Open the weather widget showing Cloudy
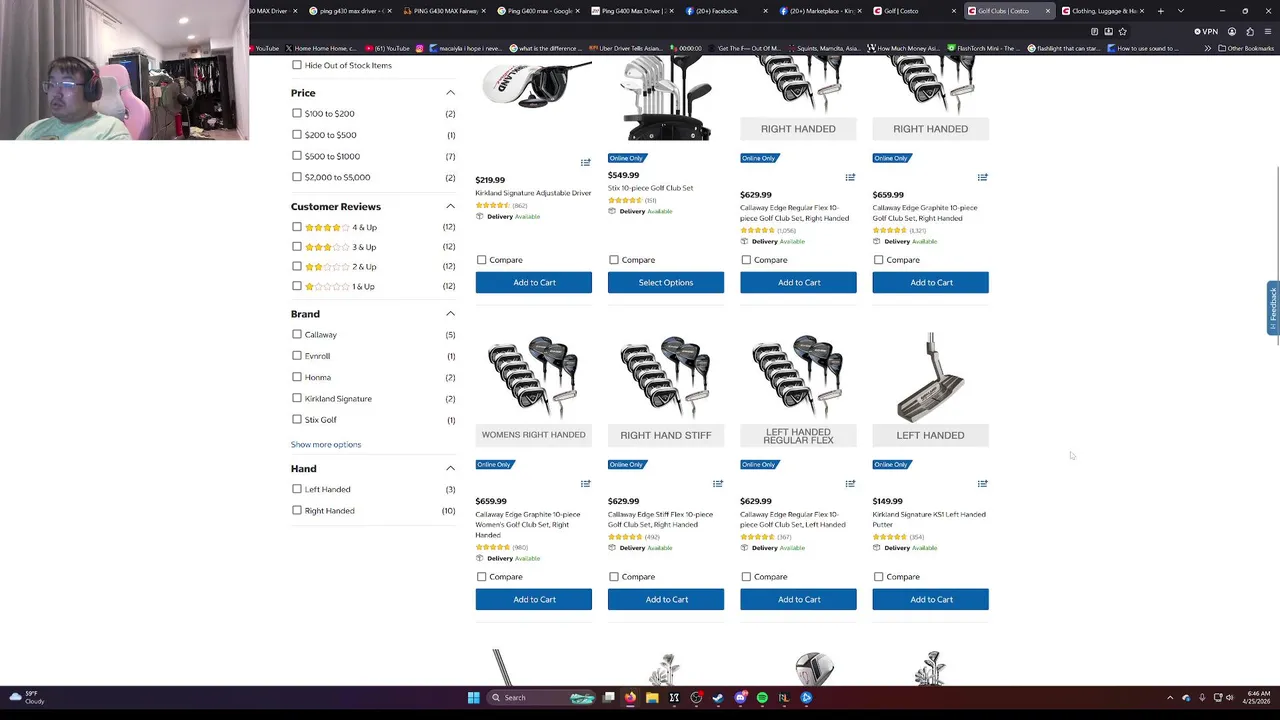Image resolution: width=1280 pixels, height=720 pixels. pyautogui.click(x=27, y=697)
